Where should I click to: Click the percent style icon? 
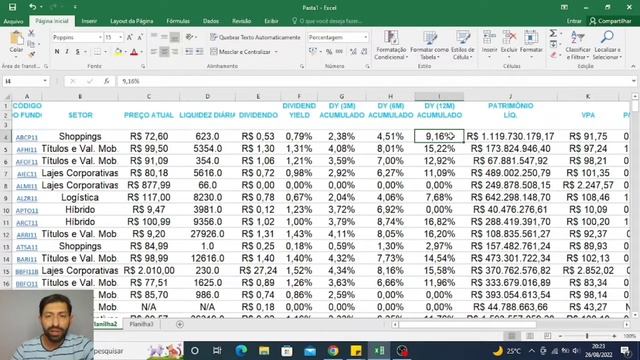[329, 52]
